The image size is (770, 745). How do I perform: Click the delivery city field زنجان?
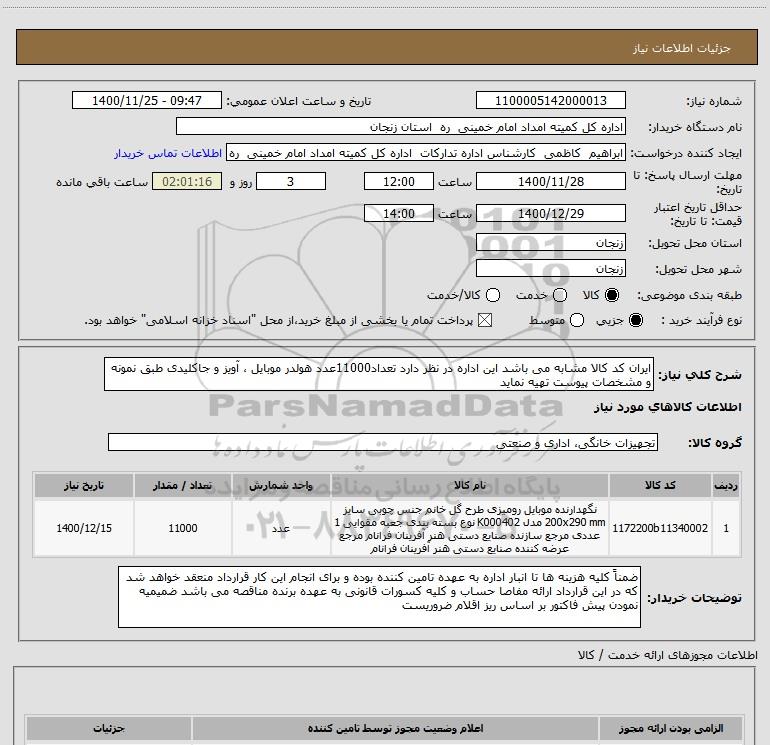550,268
